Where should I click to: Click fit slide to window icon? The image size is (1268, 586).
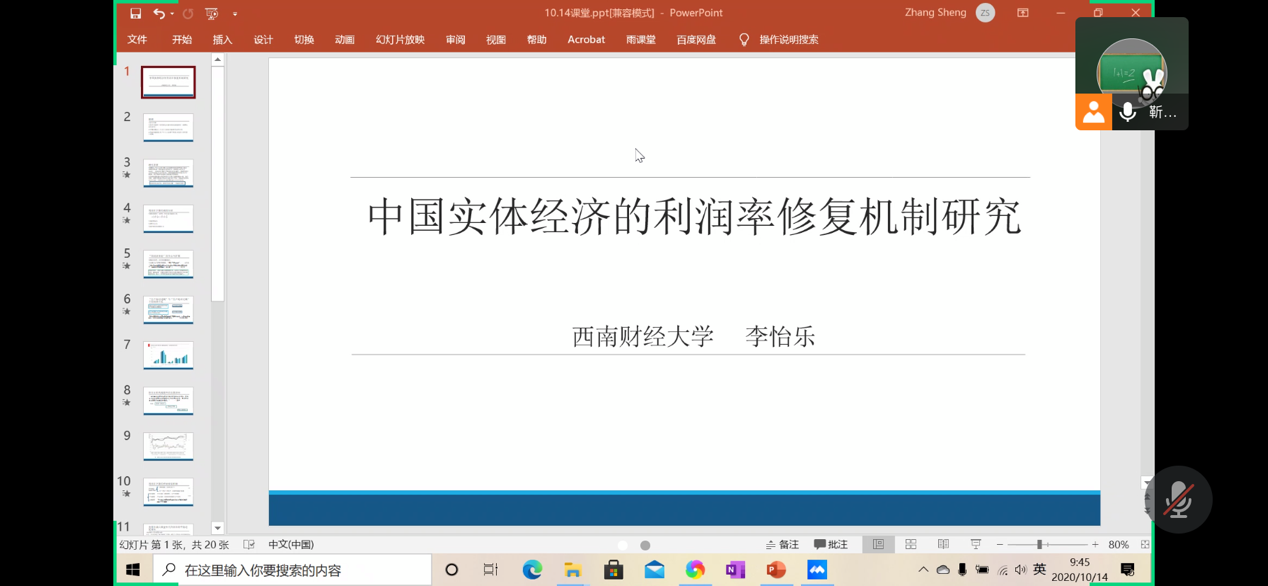click(x=1145, y=545)
